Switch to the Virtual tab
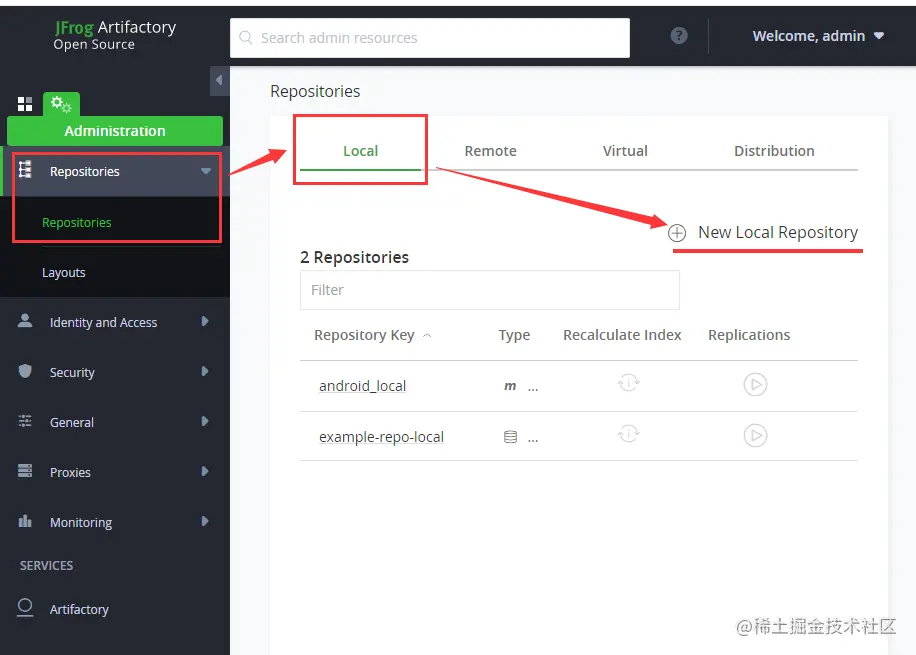 [625, 151]
